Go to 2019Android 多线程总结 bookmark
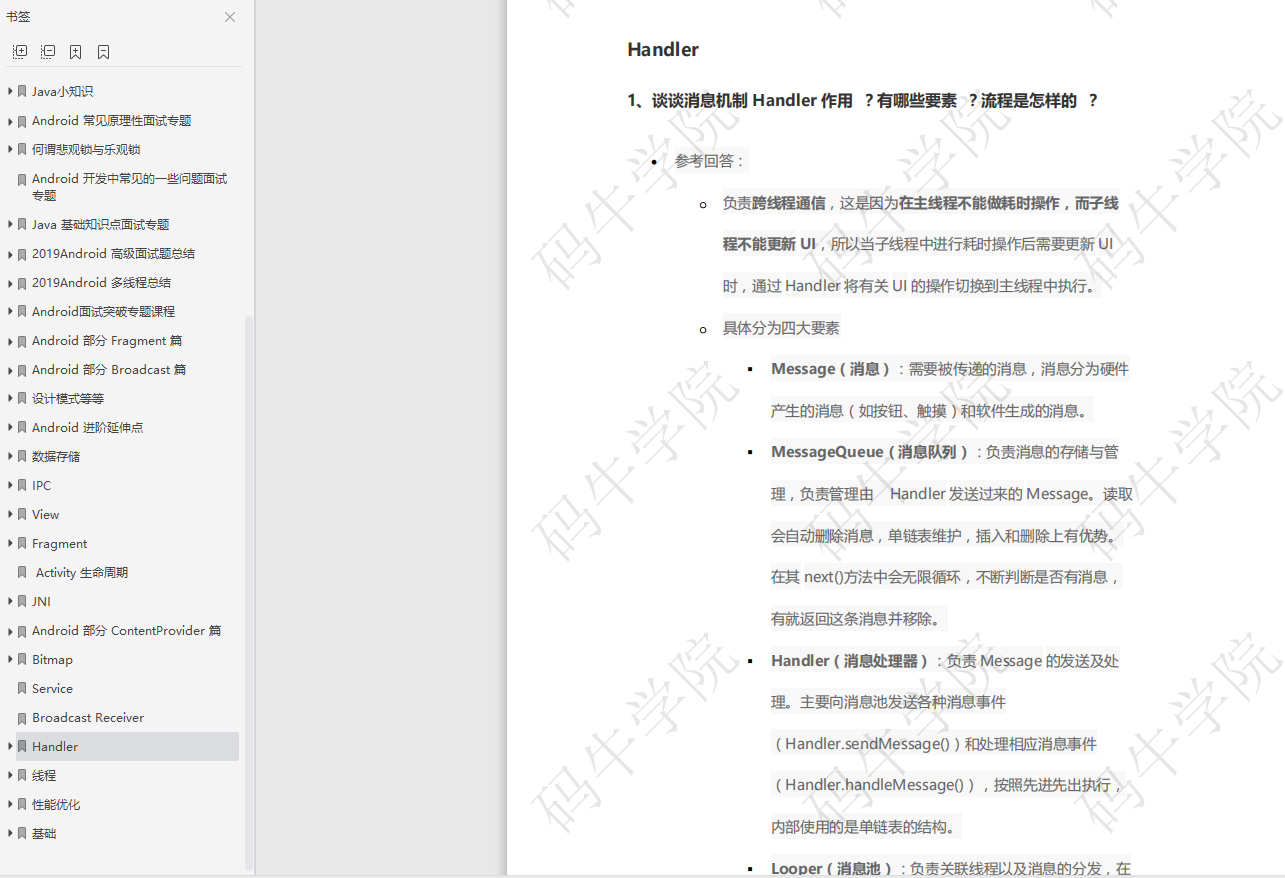 coord(101,282)
